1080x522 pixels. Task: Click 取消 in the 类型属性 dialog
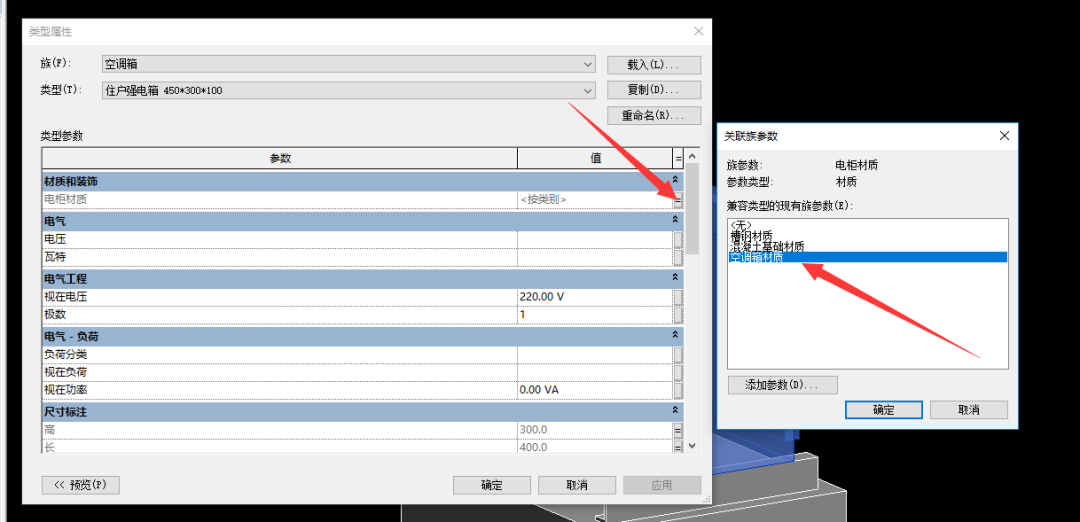point(577,485)
